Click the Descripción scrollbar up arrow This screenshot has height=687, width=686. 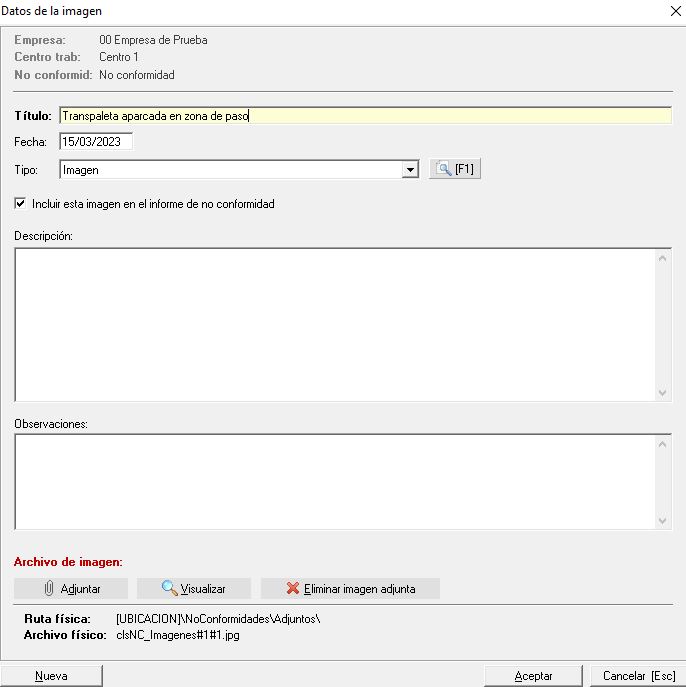[662, 259]
